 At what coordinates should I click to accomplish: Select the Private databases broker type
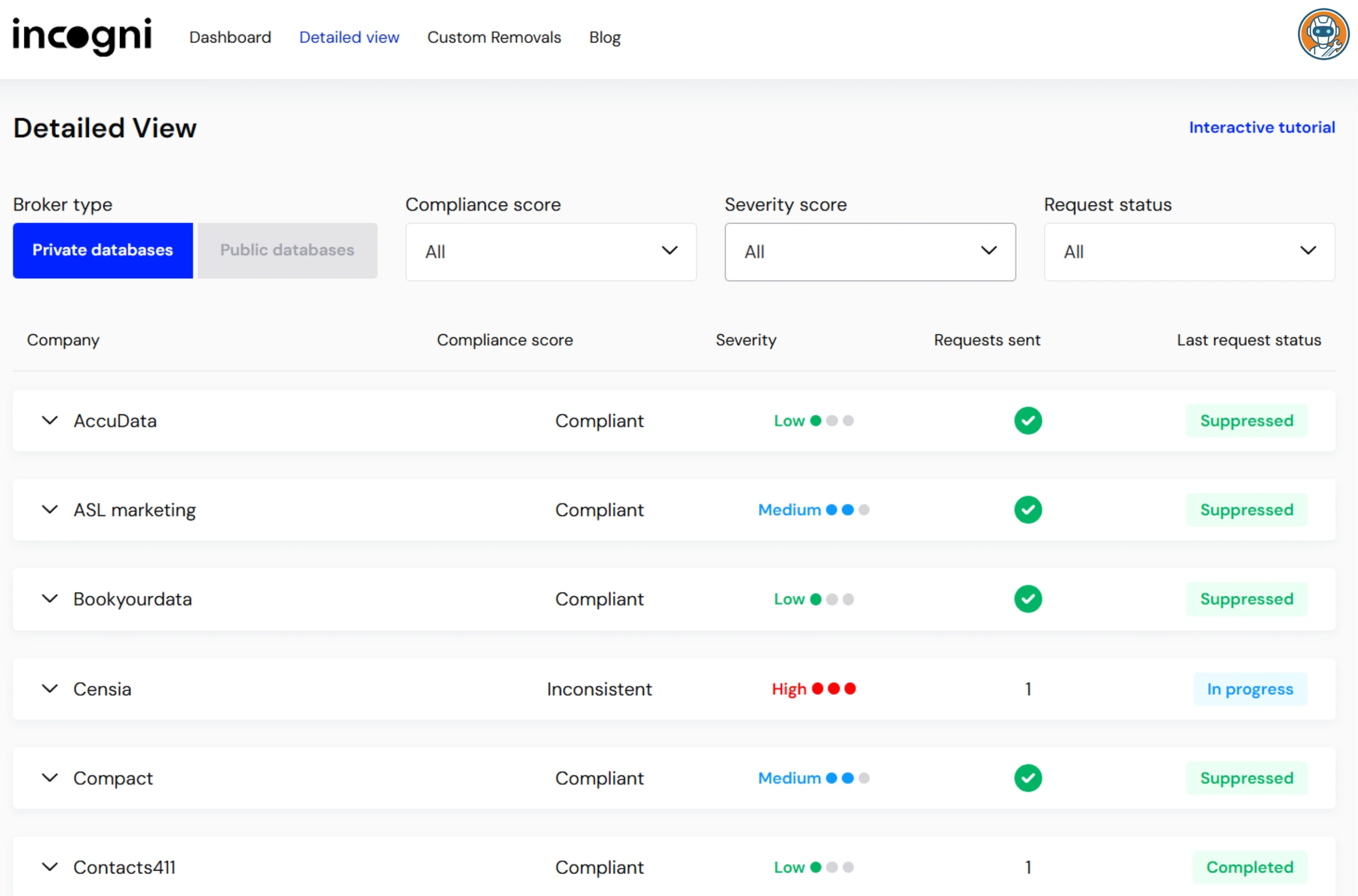click(102, 250)
